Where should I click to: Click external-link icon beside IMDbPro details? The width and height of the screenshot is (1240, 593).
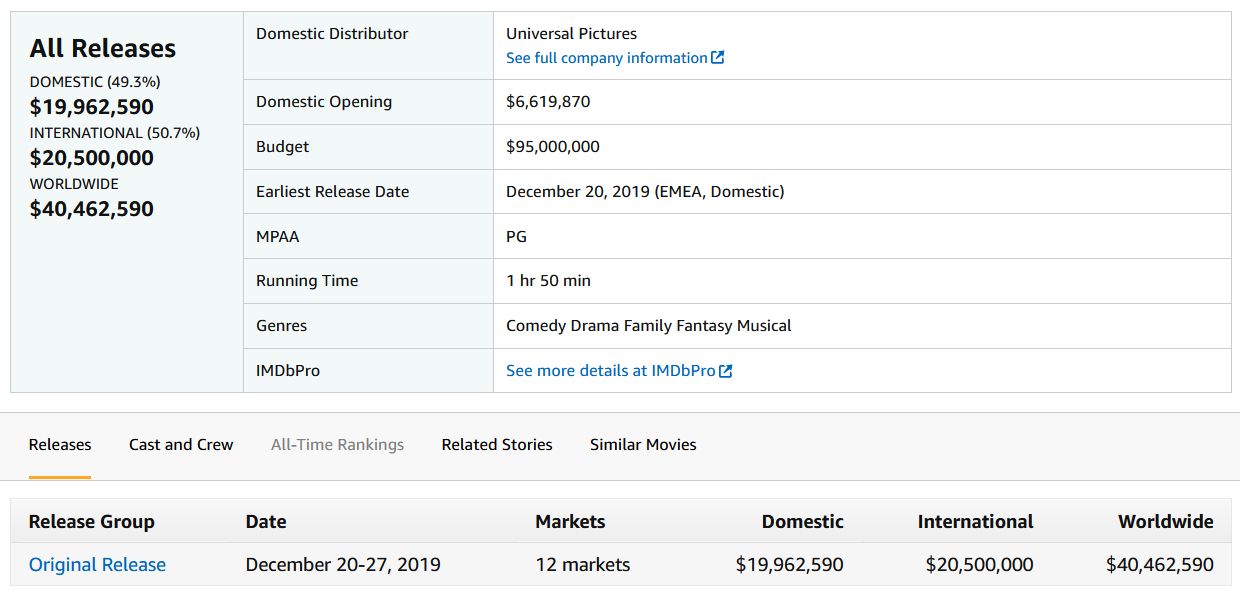coord(726,371)
